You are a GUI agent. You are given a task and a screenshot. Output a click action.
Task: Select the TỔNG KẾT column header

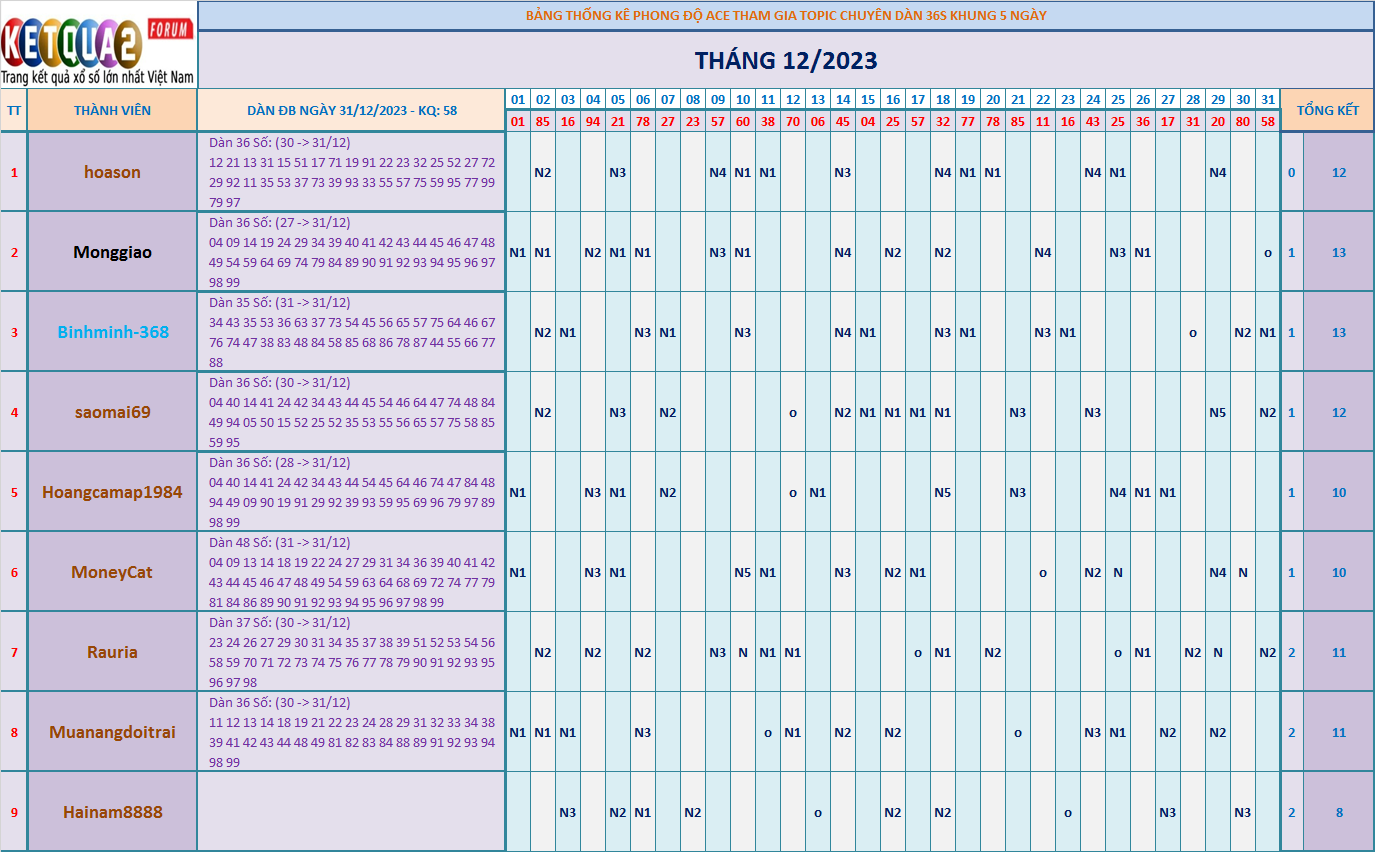(1327, 110)
